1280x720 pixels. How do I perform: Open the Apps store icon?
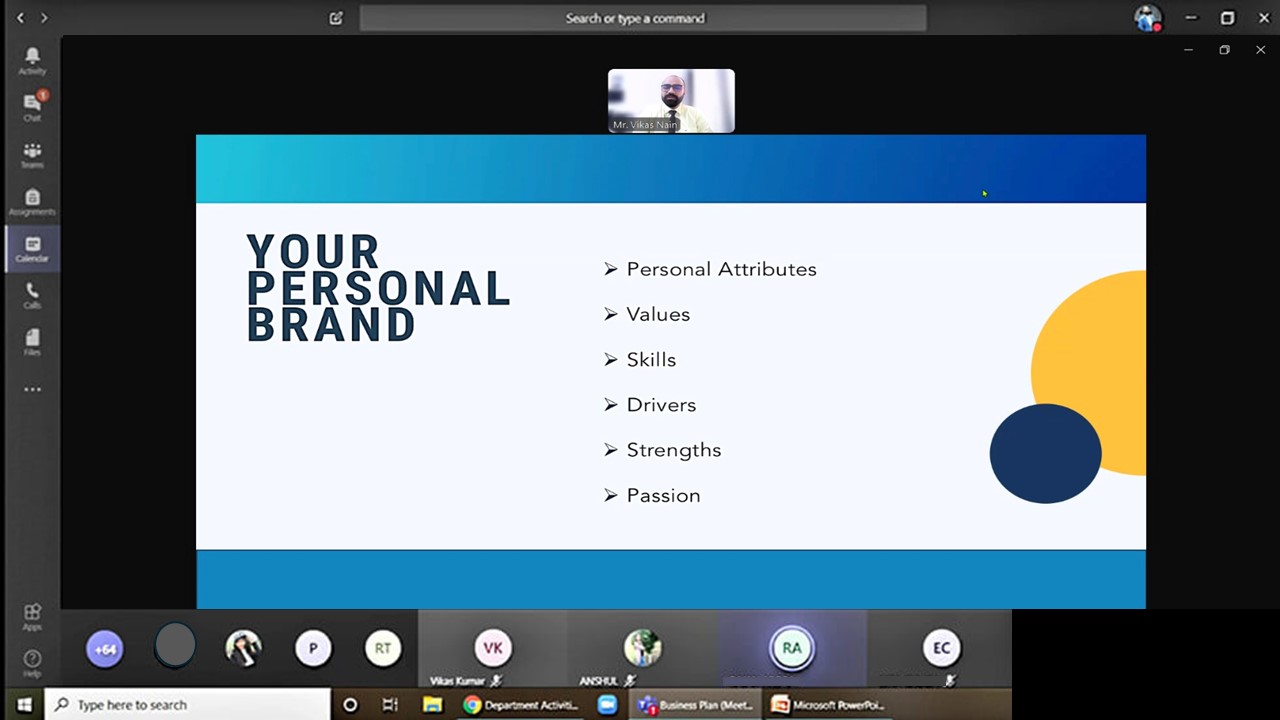click(x=32, y=615)
